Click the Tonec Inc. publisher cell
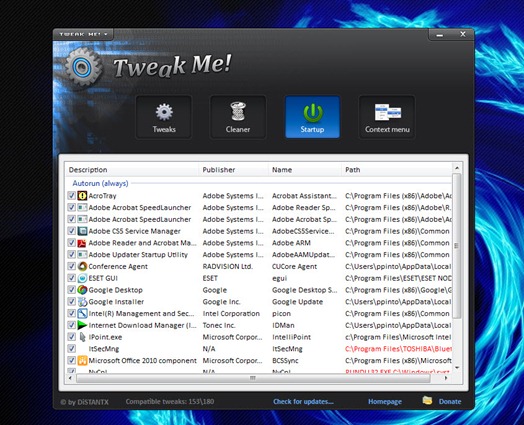 (219, 325)
